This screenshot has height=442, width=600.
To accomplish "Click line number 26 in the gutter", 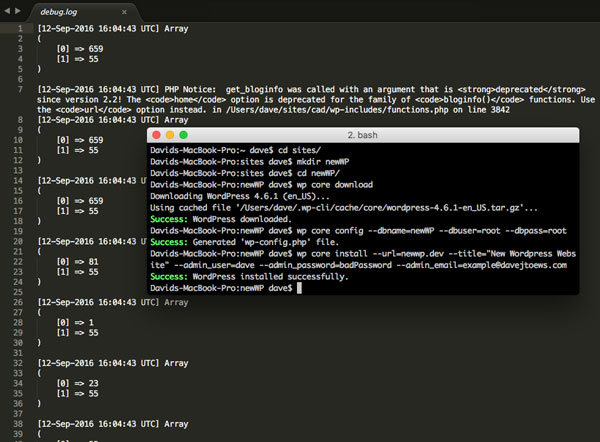I will click(18, 302).
